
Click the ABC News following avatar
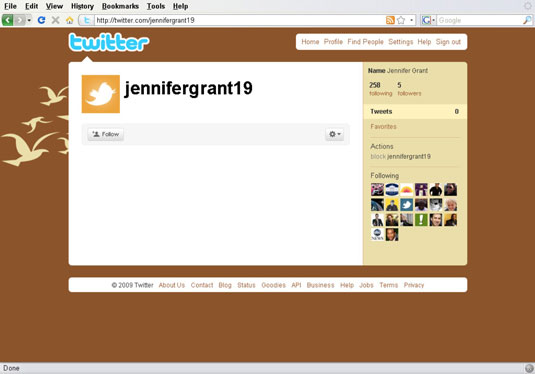point(377,235)
